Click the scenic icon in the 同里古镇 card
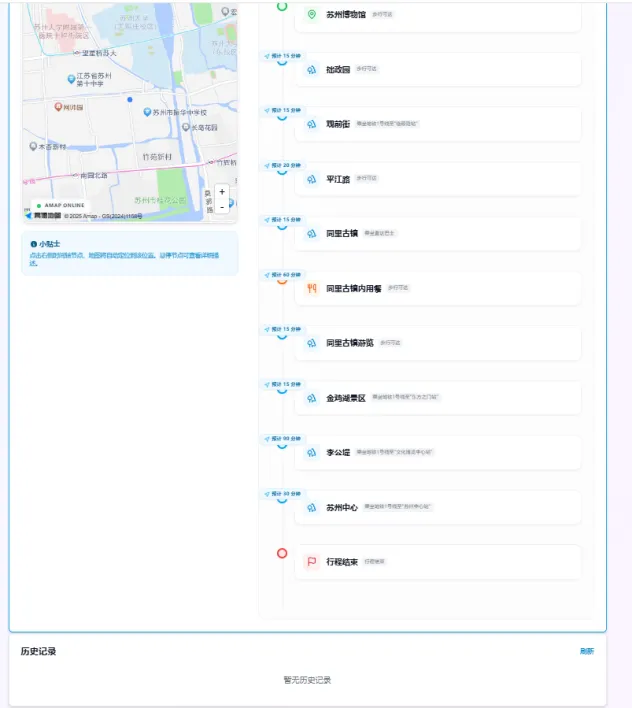Viewport: 632px width, 708px height. (x=311, y=233)
